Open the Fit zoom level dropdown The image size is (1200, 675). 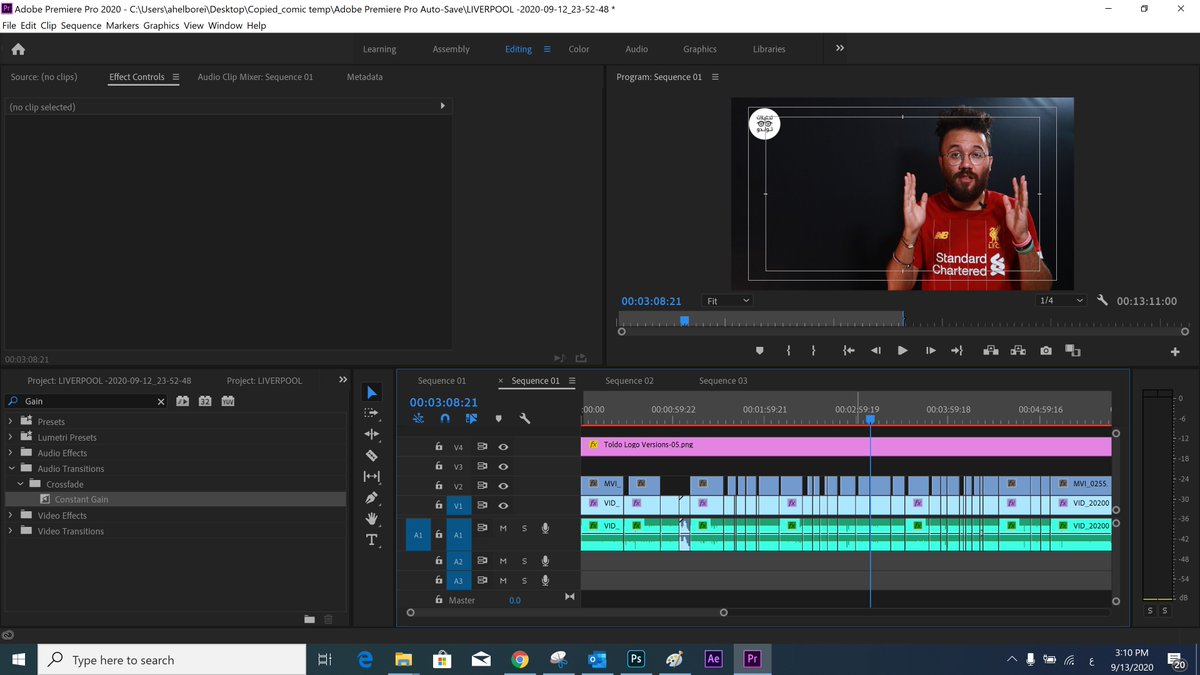727,300
